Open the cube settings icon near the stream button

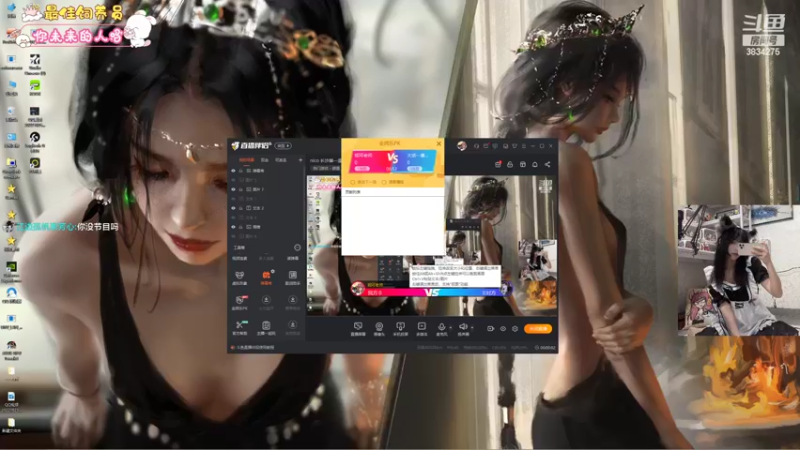tap(515, 329)
